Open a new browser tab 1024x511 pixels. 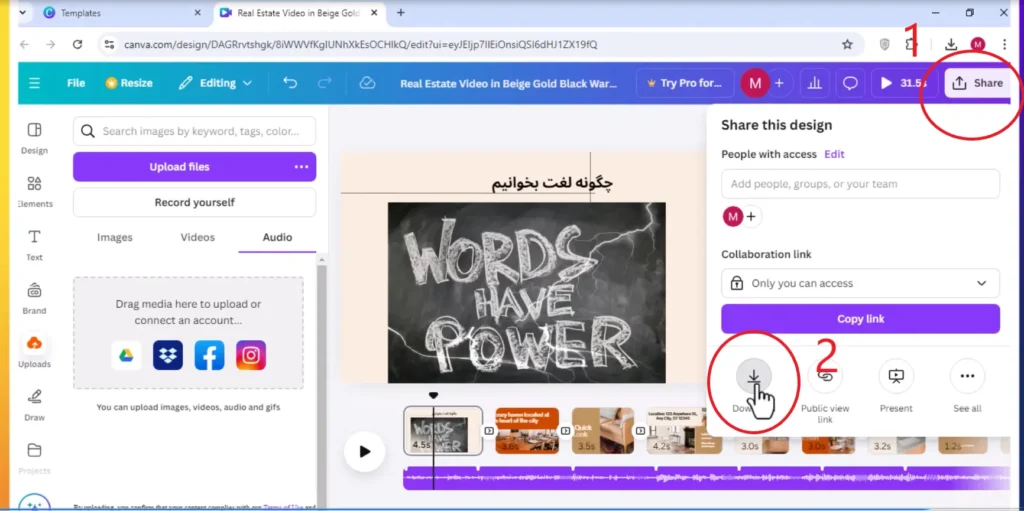[x=401, y=12]
